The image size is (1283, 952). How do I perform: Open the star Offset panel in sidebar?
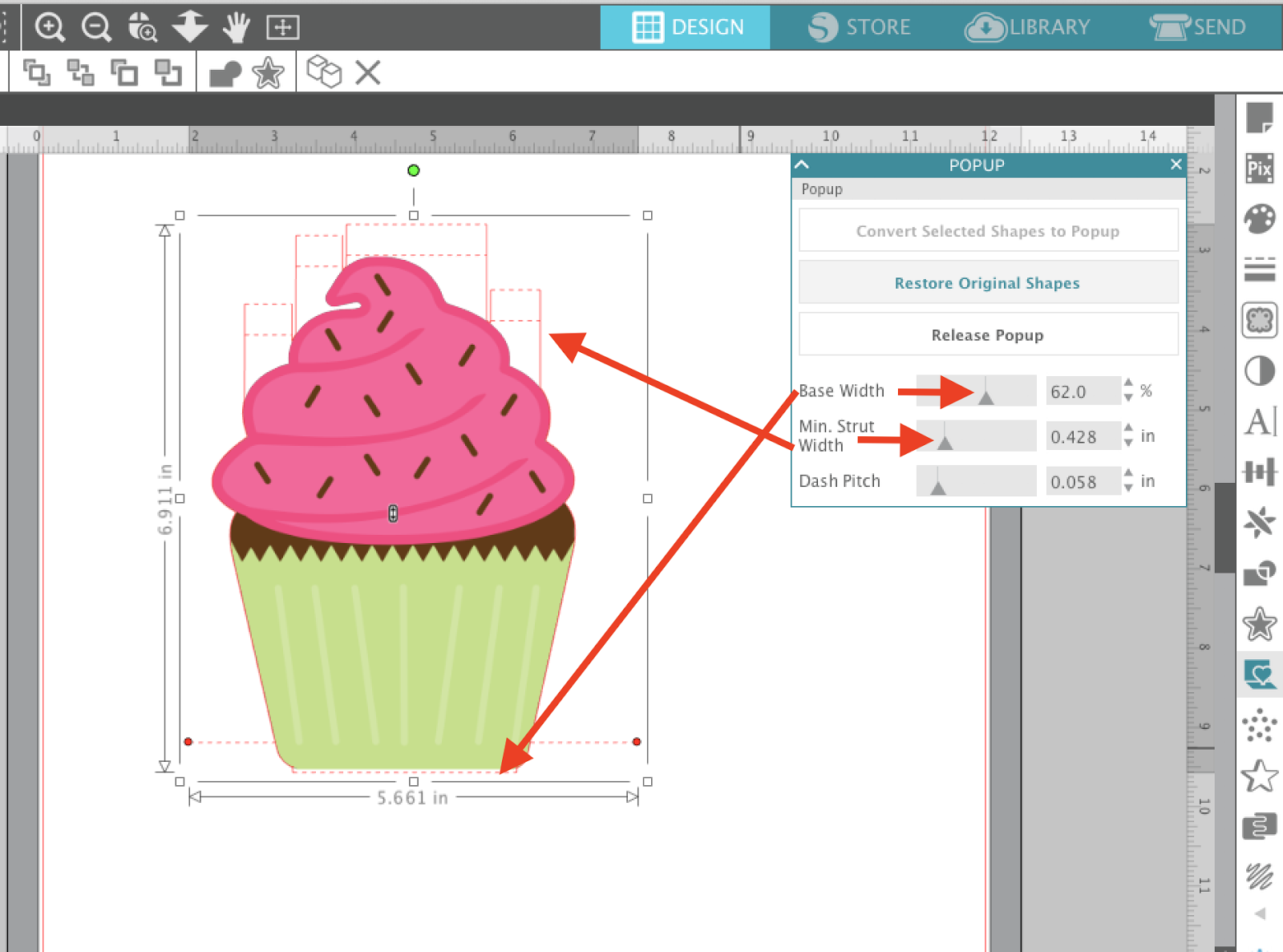pyautogui.click(x=1260, y=624)
